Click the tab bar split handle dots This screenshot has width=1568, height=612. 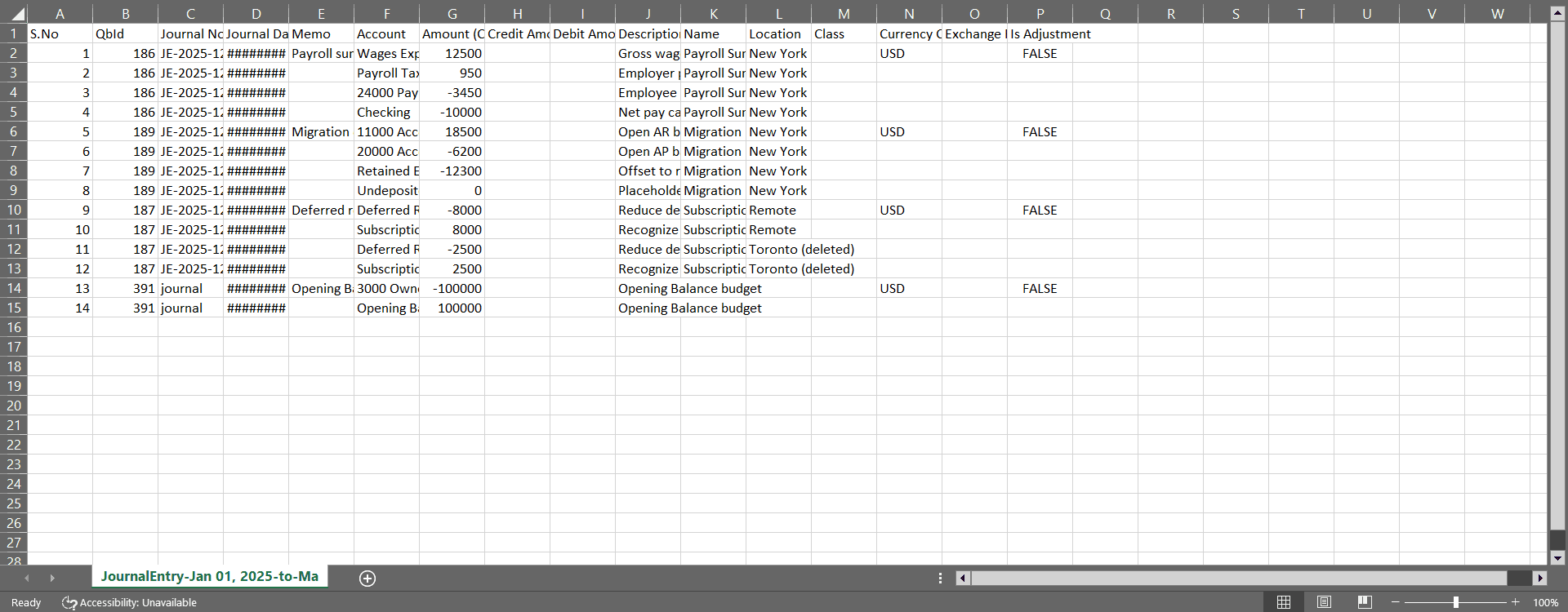940,578
